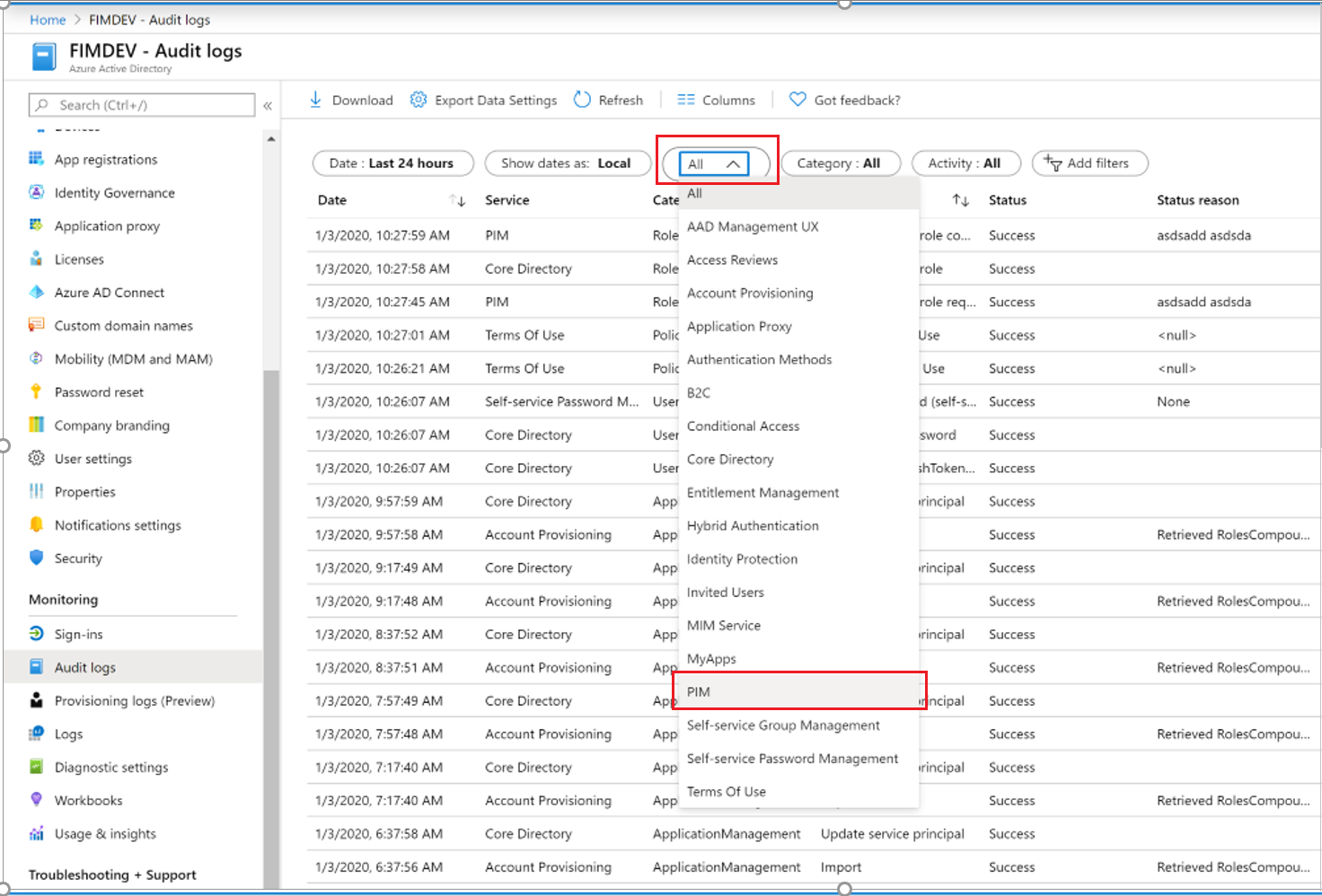Open Audit logs in sidebar
This screenshot has width=1322, height=896.
[133, 667]
